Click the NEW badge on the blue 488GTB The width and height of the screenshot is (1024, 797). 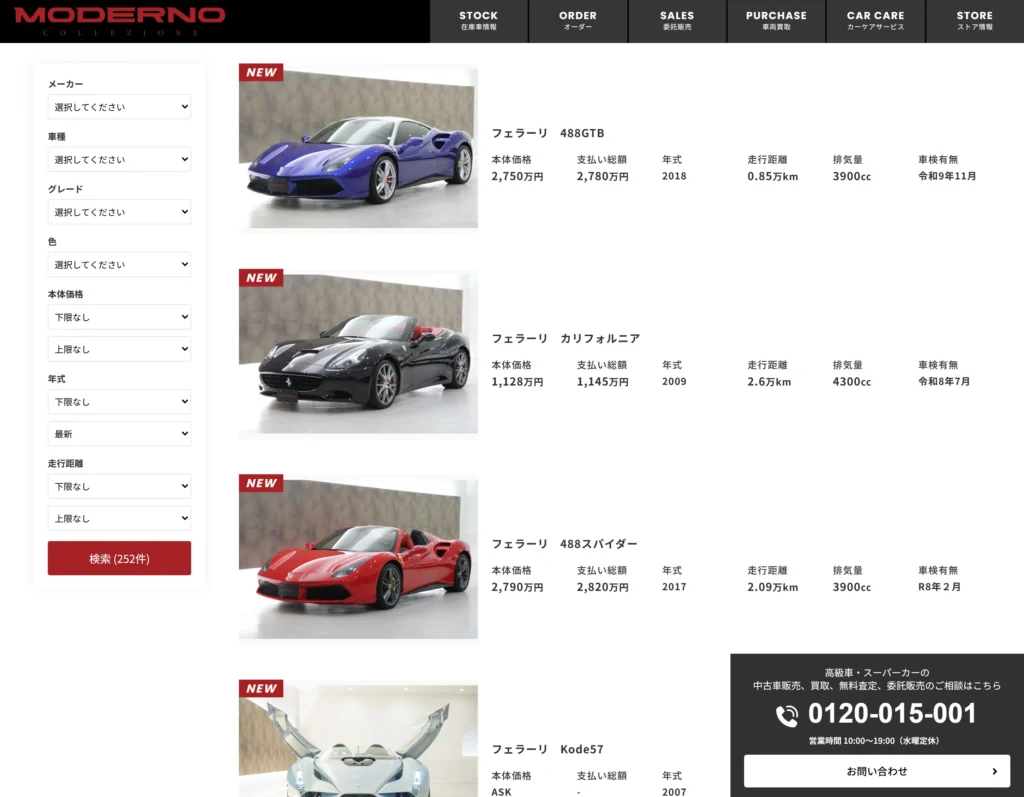[261, 72]
